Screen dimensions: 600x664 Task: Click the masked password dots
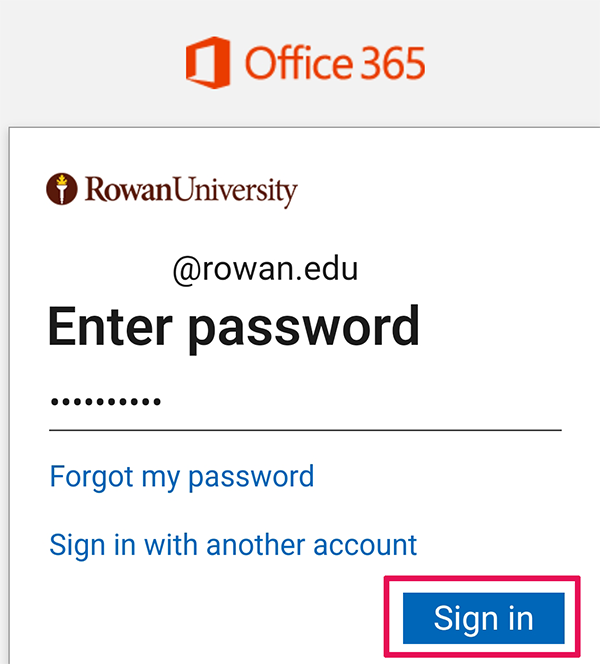[105, 402]
